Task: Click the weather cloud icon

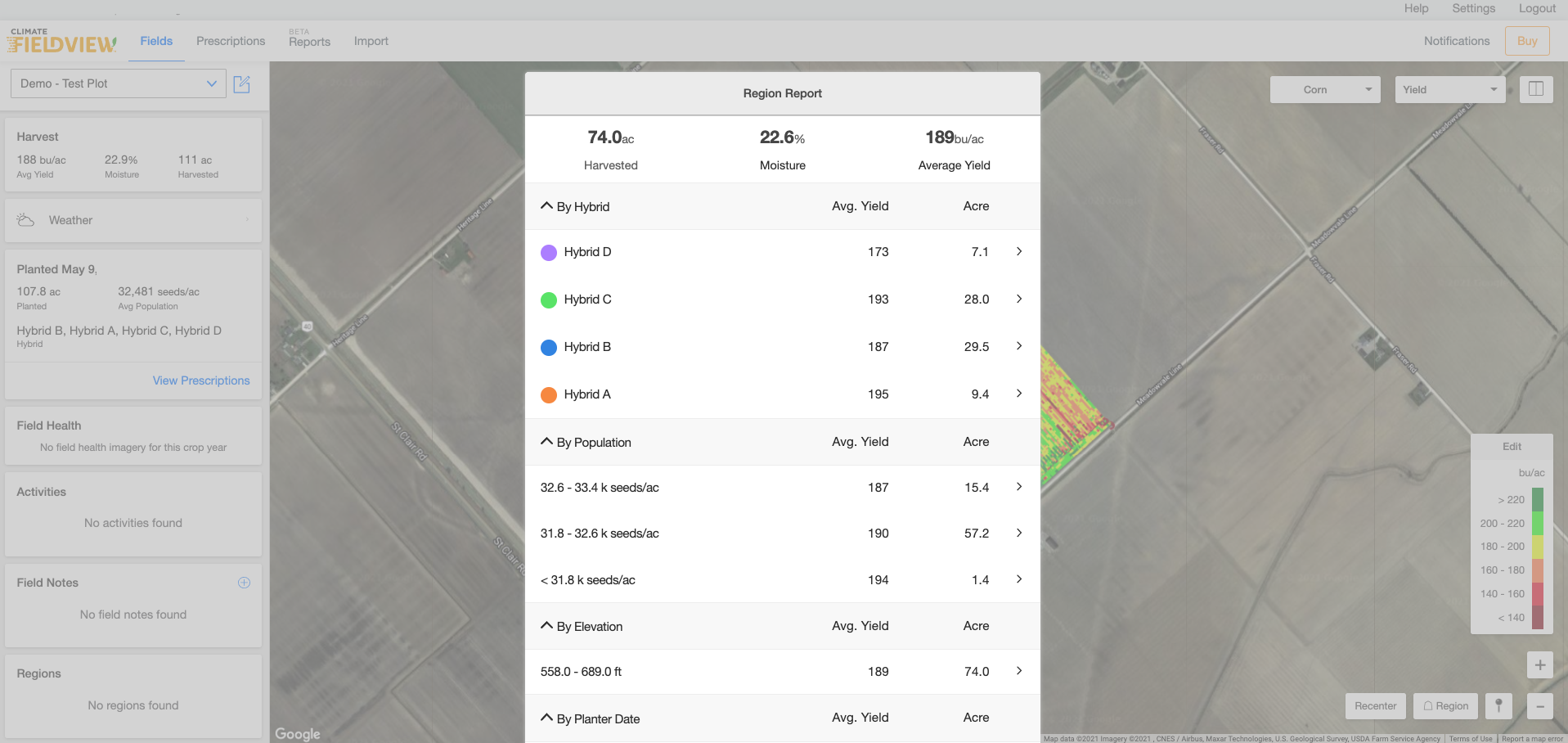Action: click(25, 220)
